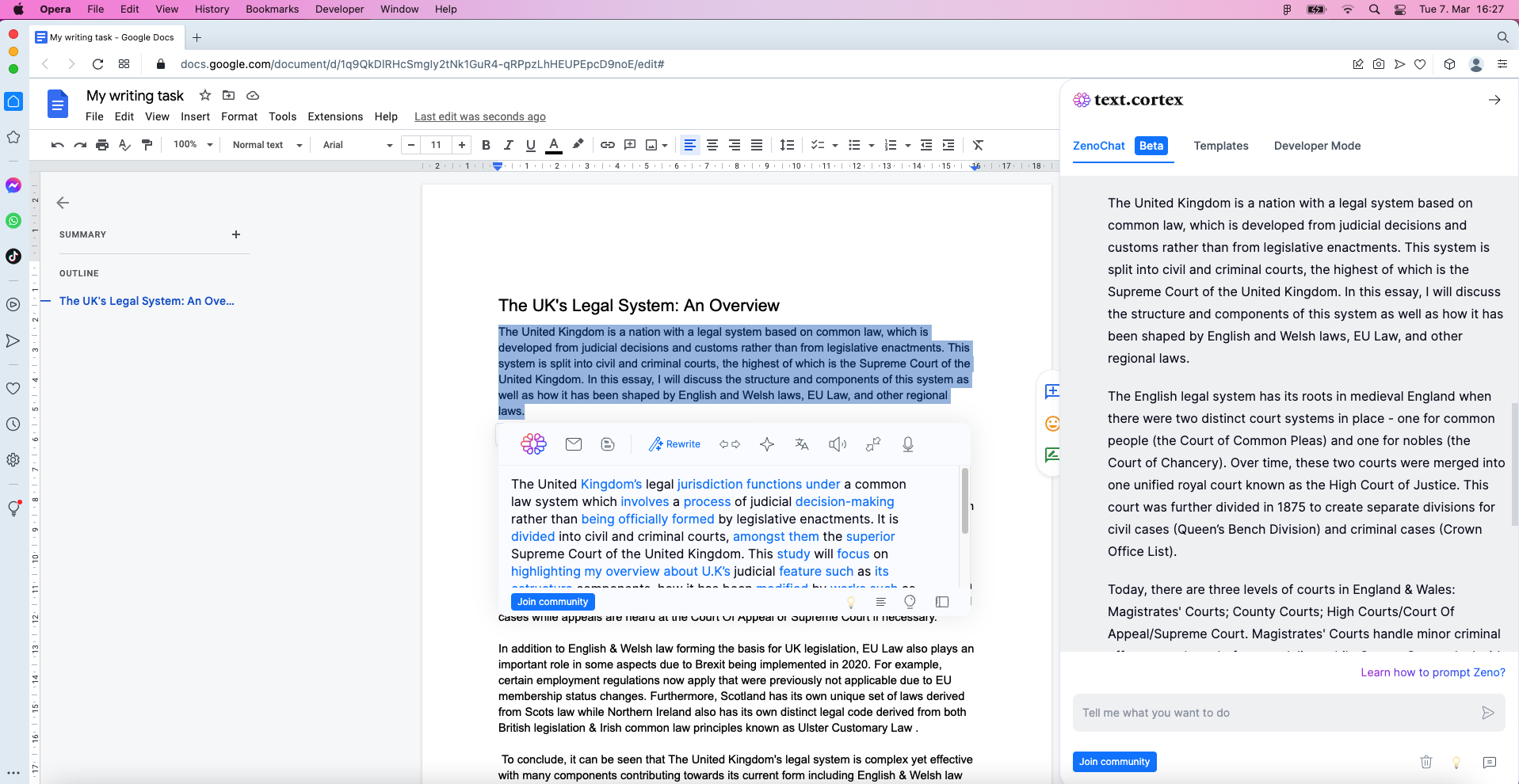The image size is (1519, 784).
Task: Click the email envelope icon in the popup toolbar
Action: click(x=574, y=444)
